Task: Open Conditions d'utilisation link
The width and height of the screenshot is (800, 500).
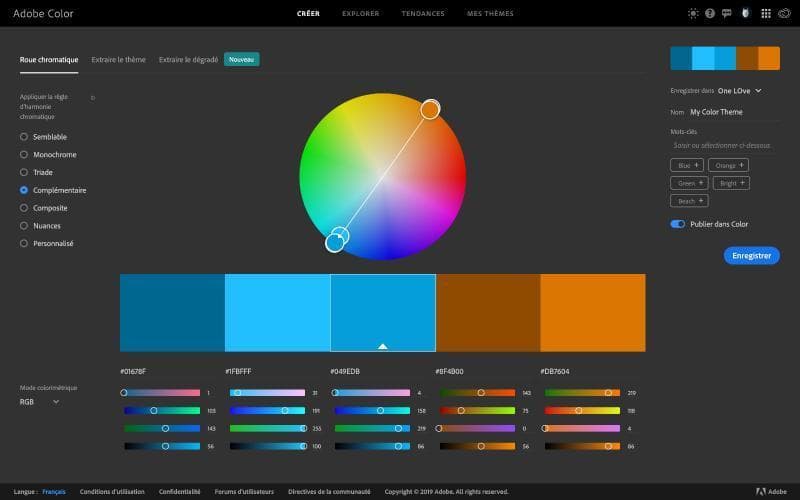Action: tap(112, 492)
